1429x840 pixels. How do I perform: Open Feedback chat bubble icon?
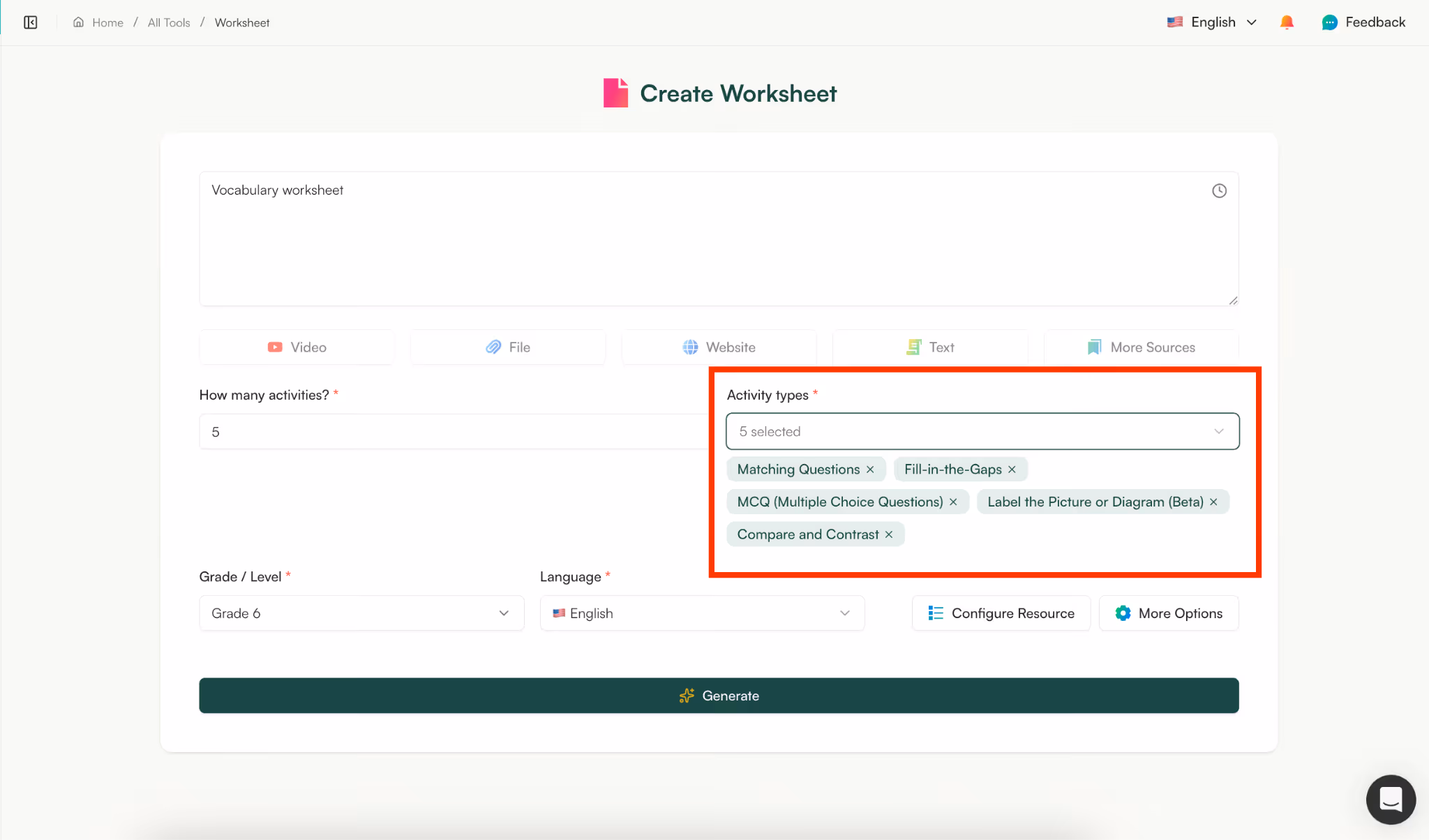click(1330, 22)
